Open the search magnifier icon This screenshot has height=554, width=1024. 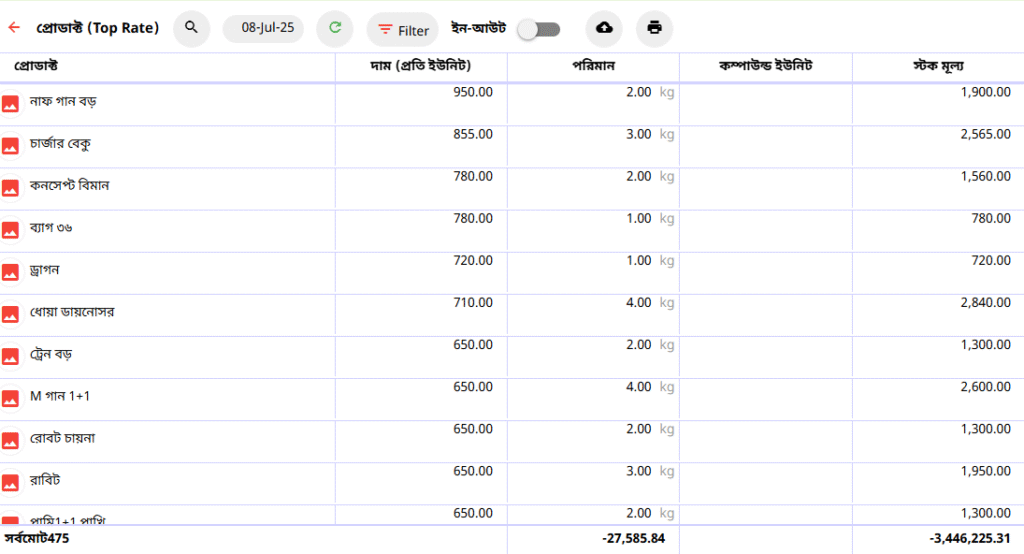pos(191,27)
